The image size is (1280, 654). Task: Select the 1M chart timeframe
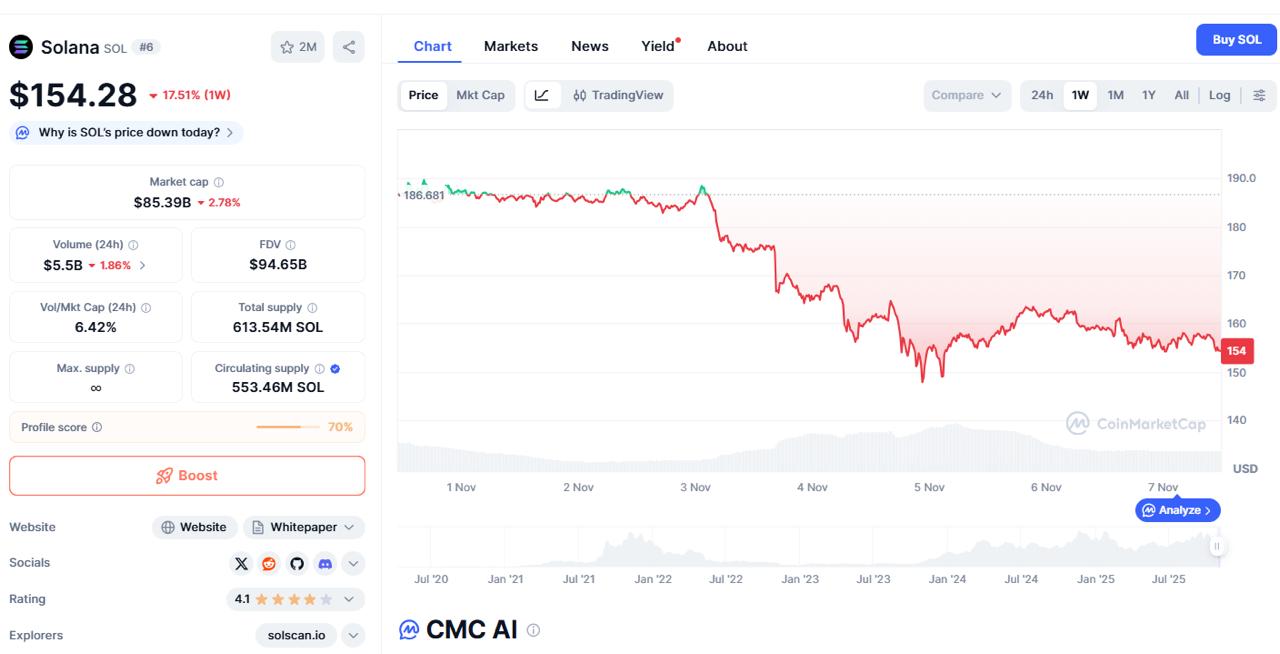[1115, 95]
